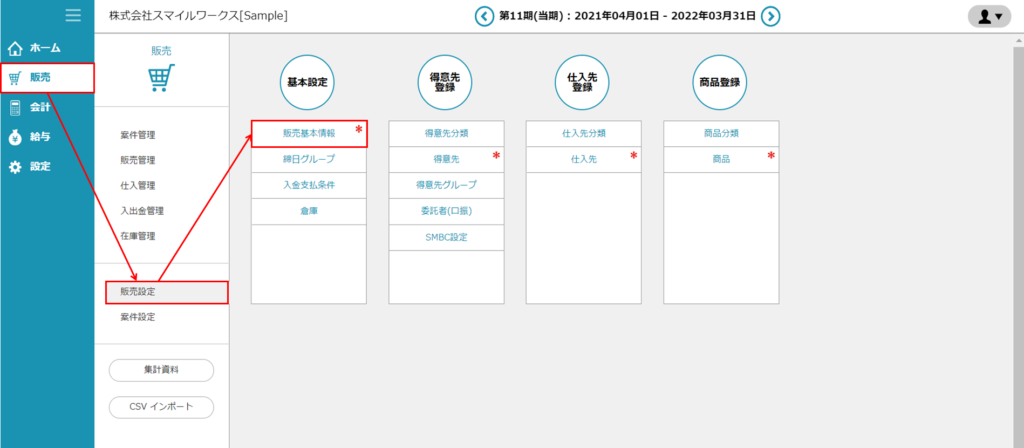This screenshot has width=1024, height=448.
Task: Select 案件設定 in the side menu
Action: (138, 317)
